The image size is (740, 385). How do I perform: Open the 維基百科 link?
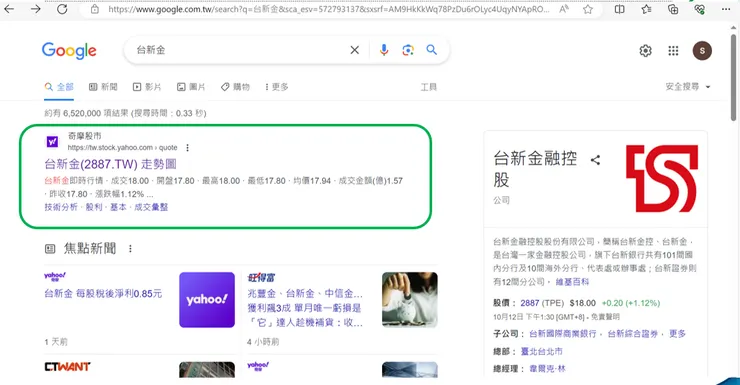[572, 282]
